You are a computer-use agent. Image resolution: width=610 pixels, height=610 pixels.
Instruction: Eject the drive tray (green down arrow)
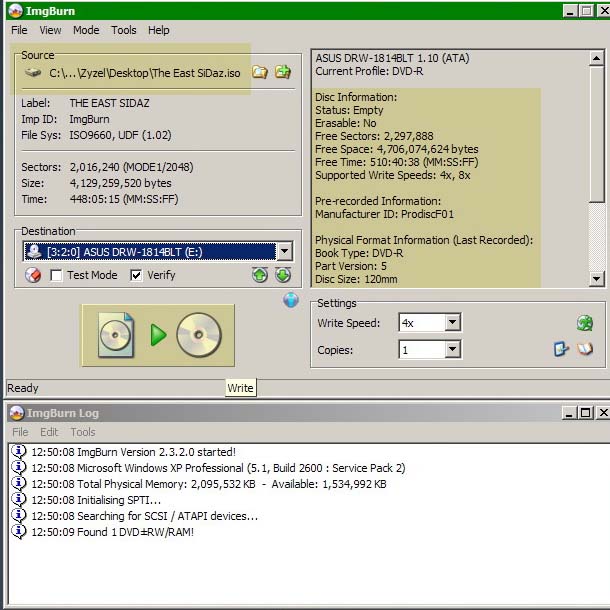point(283,275)
